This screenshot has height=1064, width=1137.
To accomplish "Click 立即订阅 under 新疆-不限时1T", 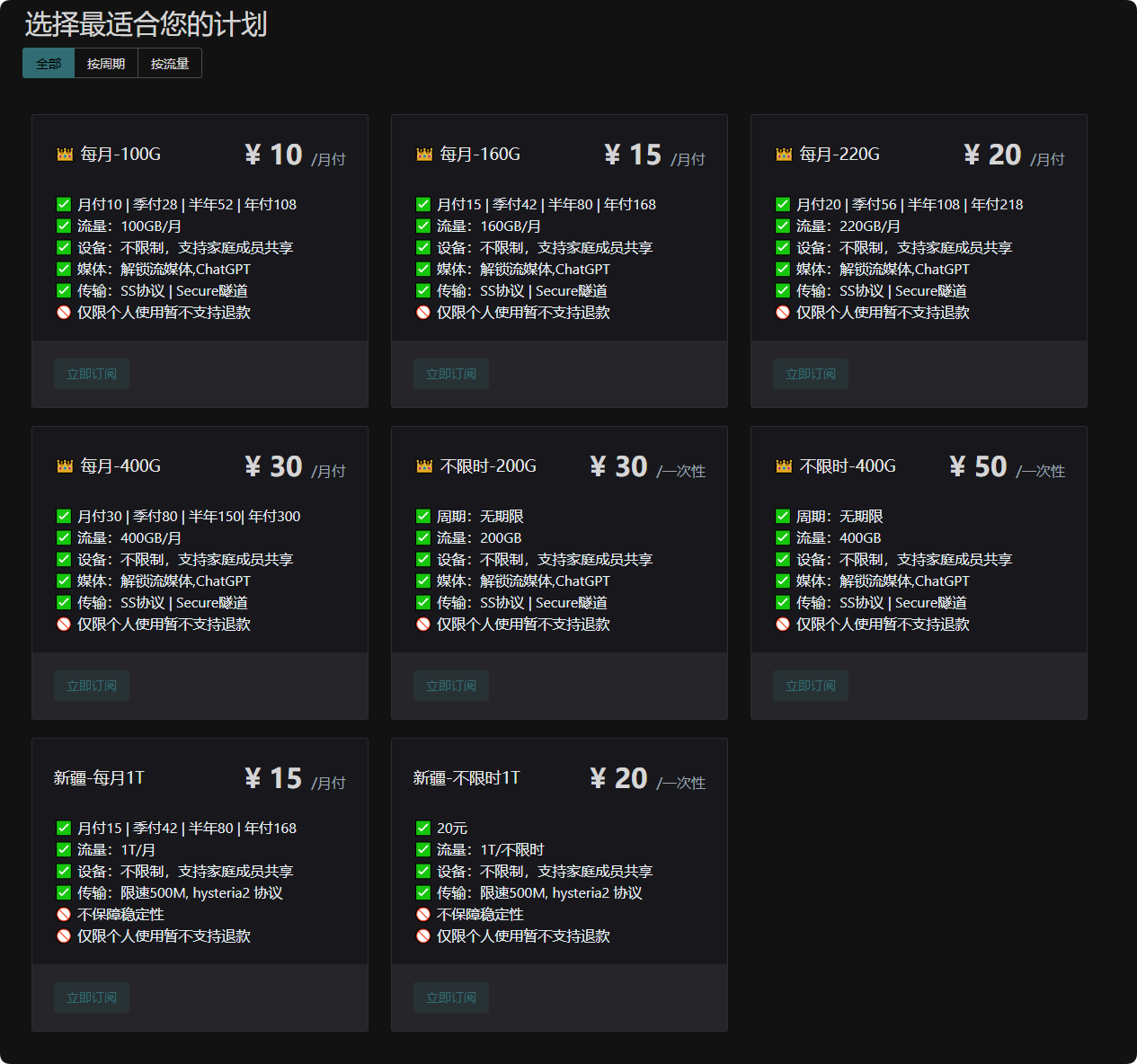I will pyautogui.click(x=451, y=997).
